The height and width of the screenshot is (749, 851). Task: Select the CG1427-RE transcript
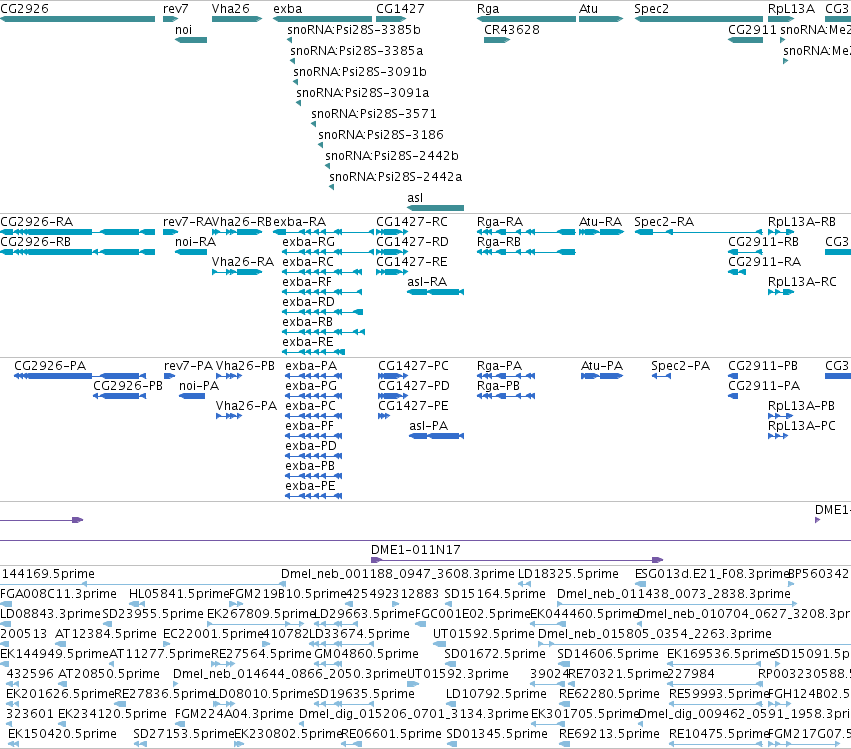click(x=391, y=272)
